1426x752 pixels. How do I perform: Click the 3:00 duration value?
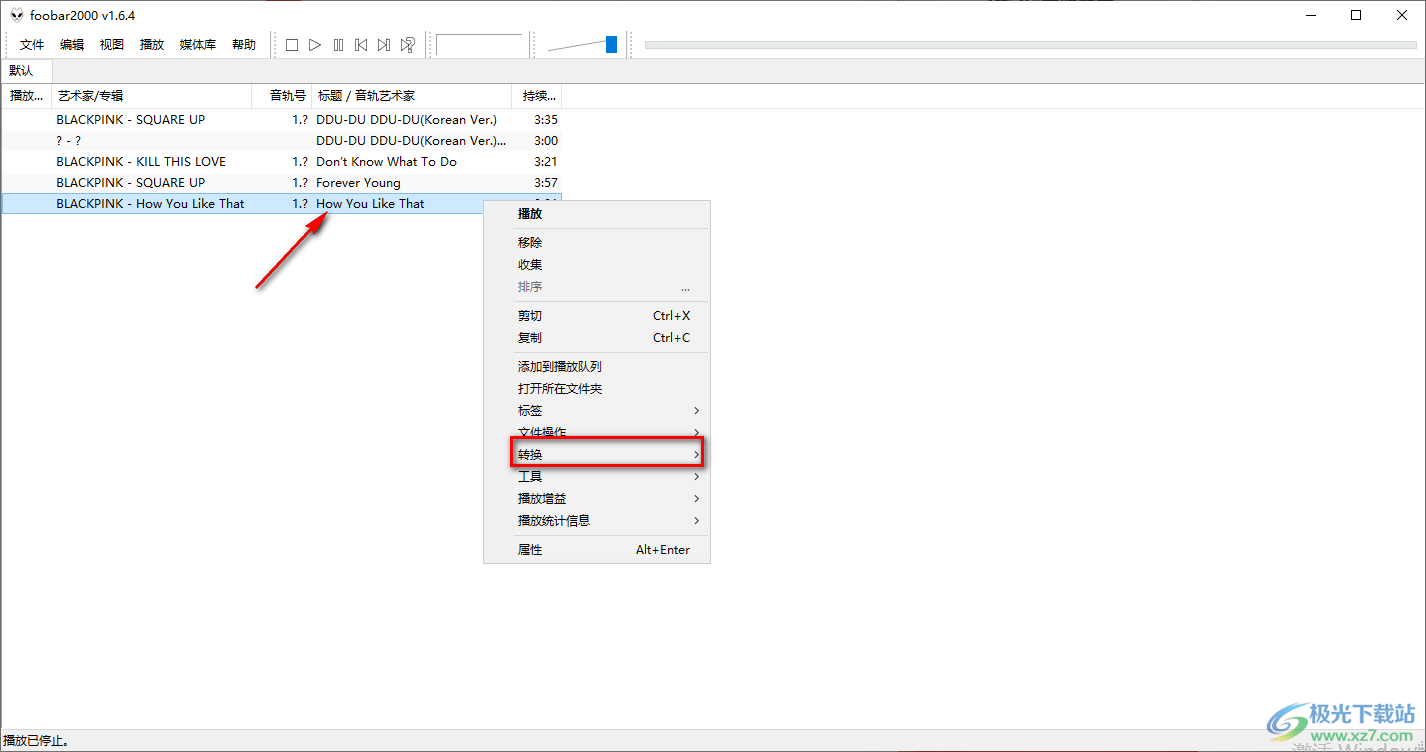(546, 141)
